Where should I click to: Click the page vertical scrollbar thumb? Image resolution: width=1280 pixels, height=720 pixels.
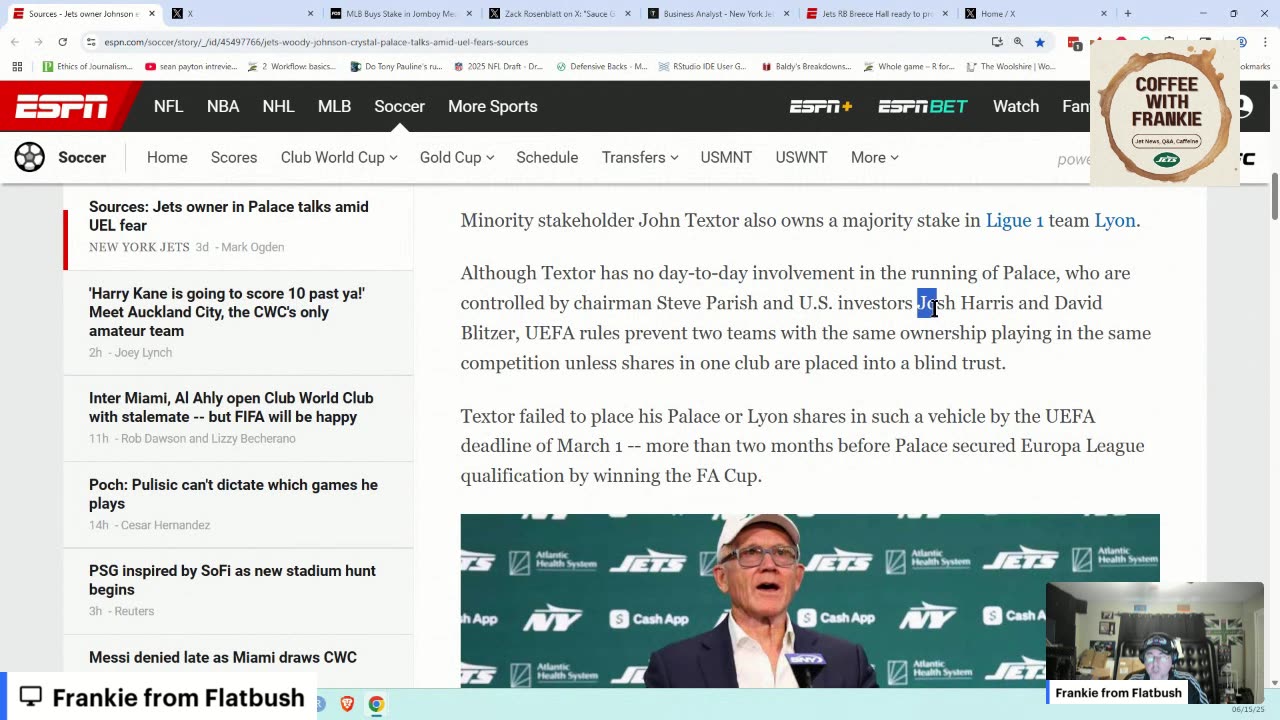tap(1274, 198)
